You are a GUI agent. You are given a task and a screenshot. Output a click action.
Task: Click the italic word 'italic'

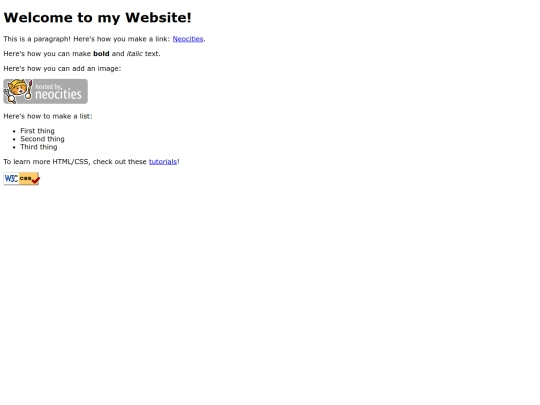pos(135,54)
